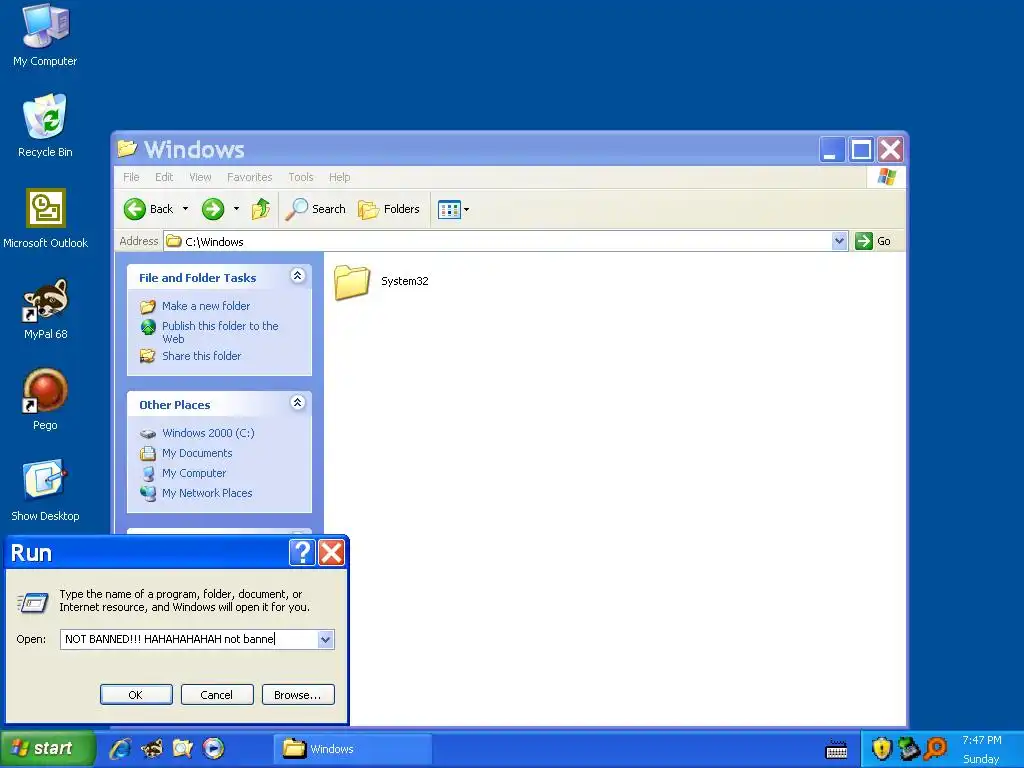1024x768 pixels.
Task: Open the Back history dropdown arrow
Action: coord(185,209)
